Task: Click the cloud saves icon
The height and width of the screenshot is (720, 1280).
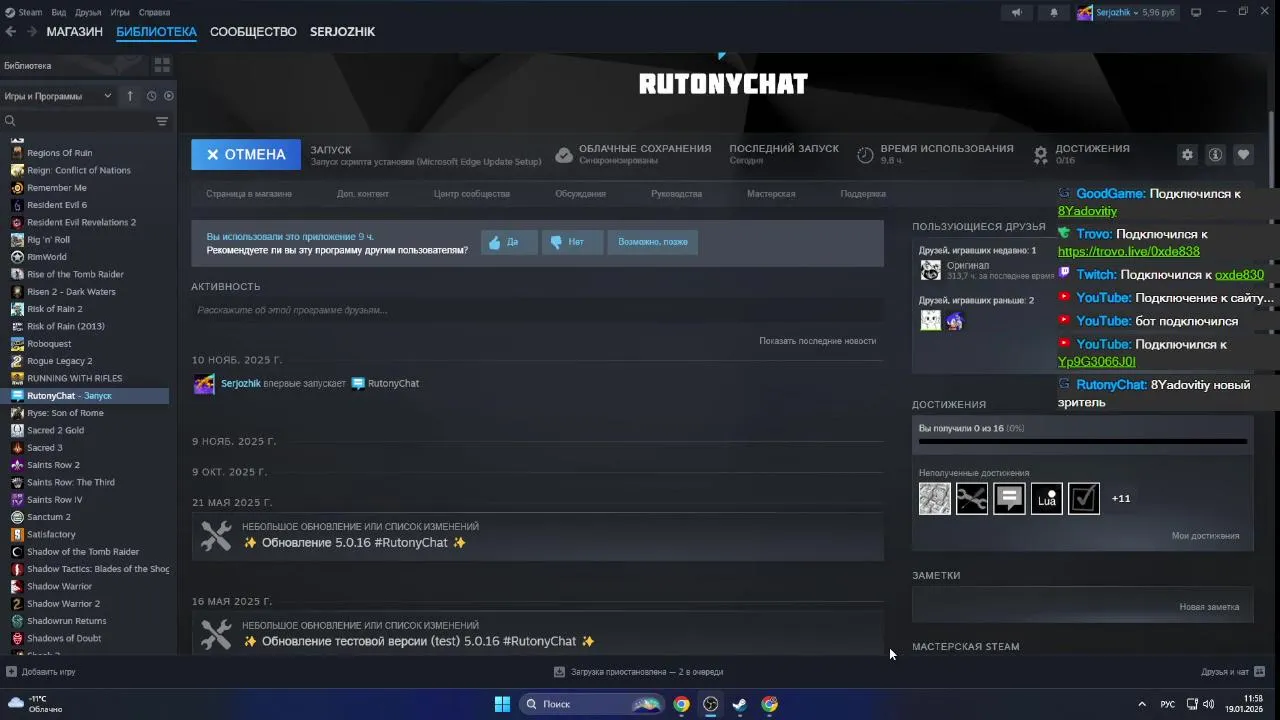Action: click(564, 155)
